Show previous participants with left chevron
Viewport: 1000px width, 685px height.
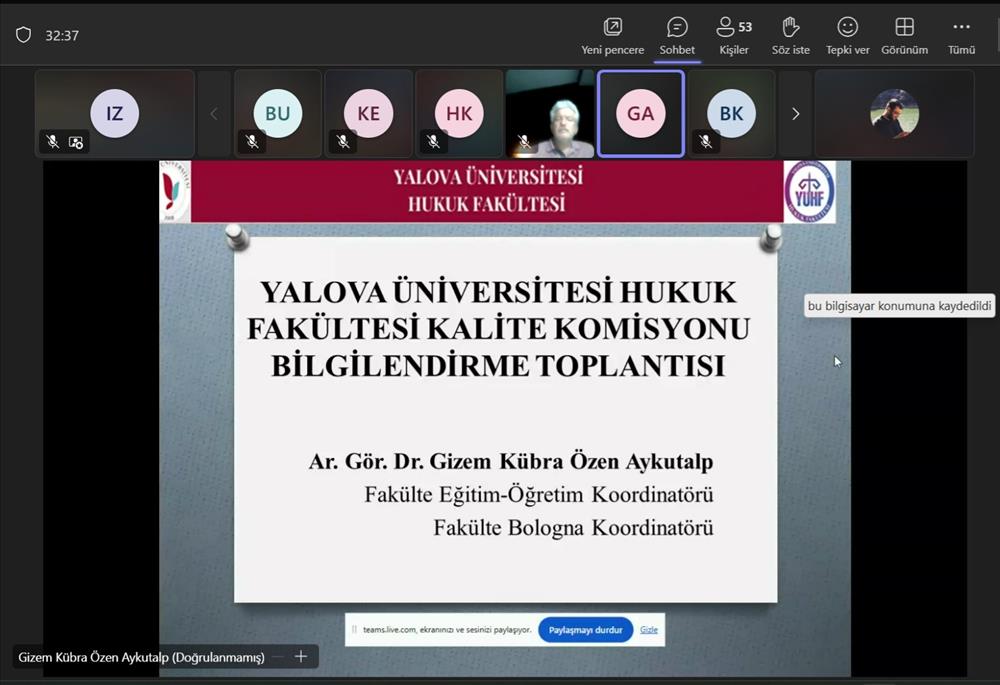point(214,114)
